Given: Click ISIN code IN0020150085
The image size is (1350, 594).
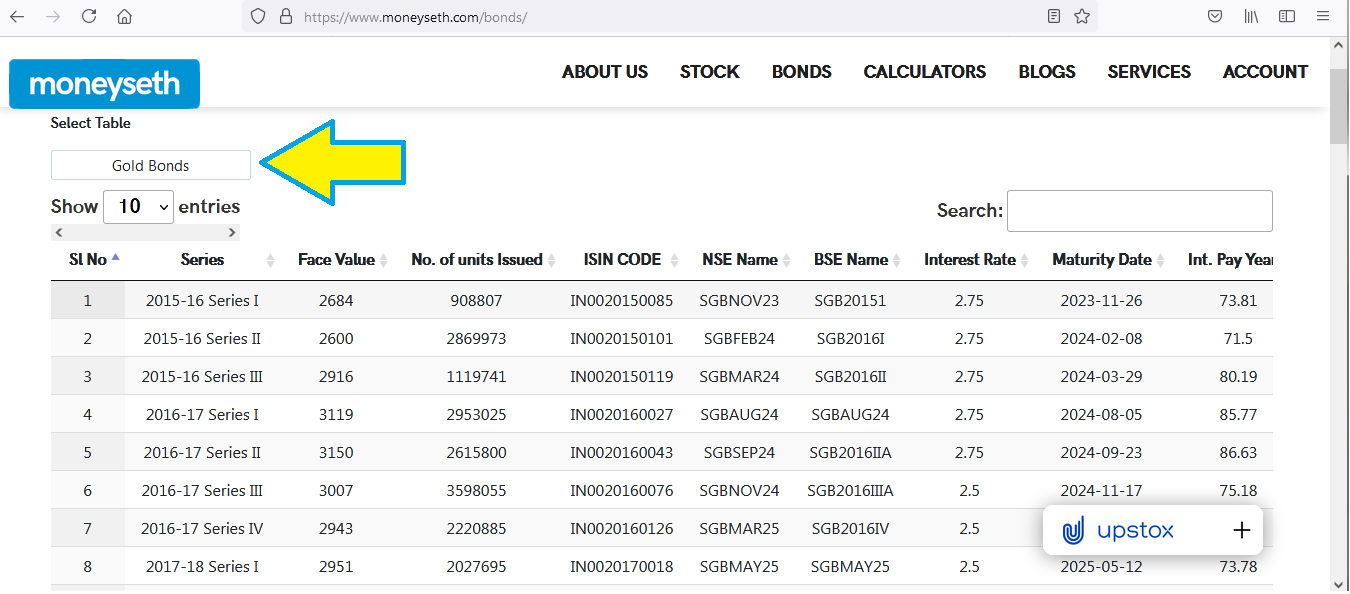Looking at the screenshot, I should [x=622, y=300].
